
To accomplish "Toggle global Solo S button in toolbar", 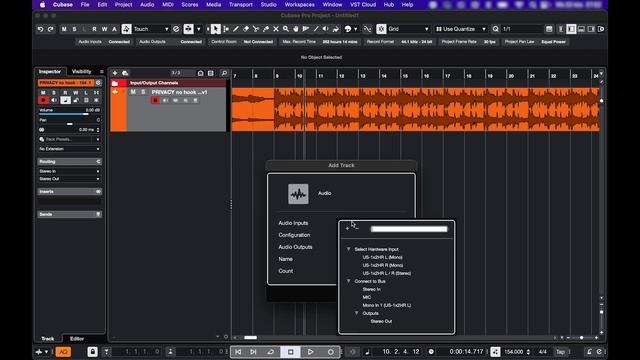I will 74,29.
